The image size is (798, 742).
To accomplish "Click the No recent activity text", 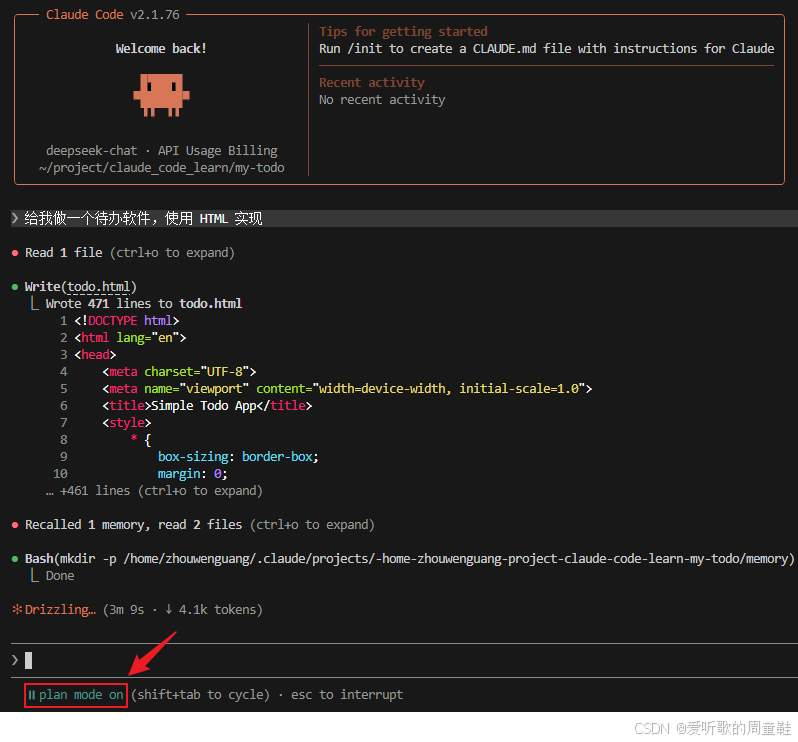I will pos(382,100).
